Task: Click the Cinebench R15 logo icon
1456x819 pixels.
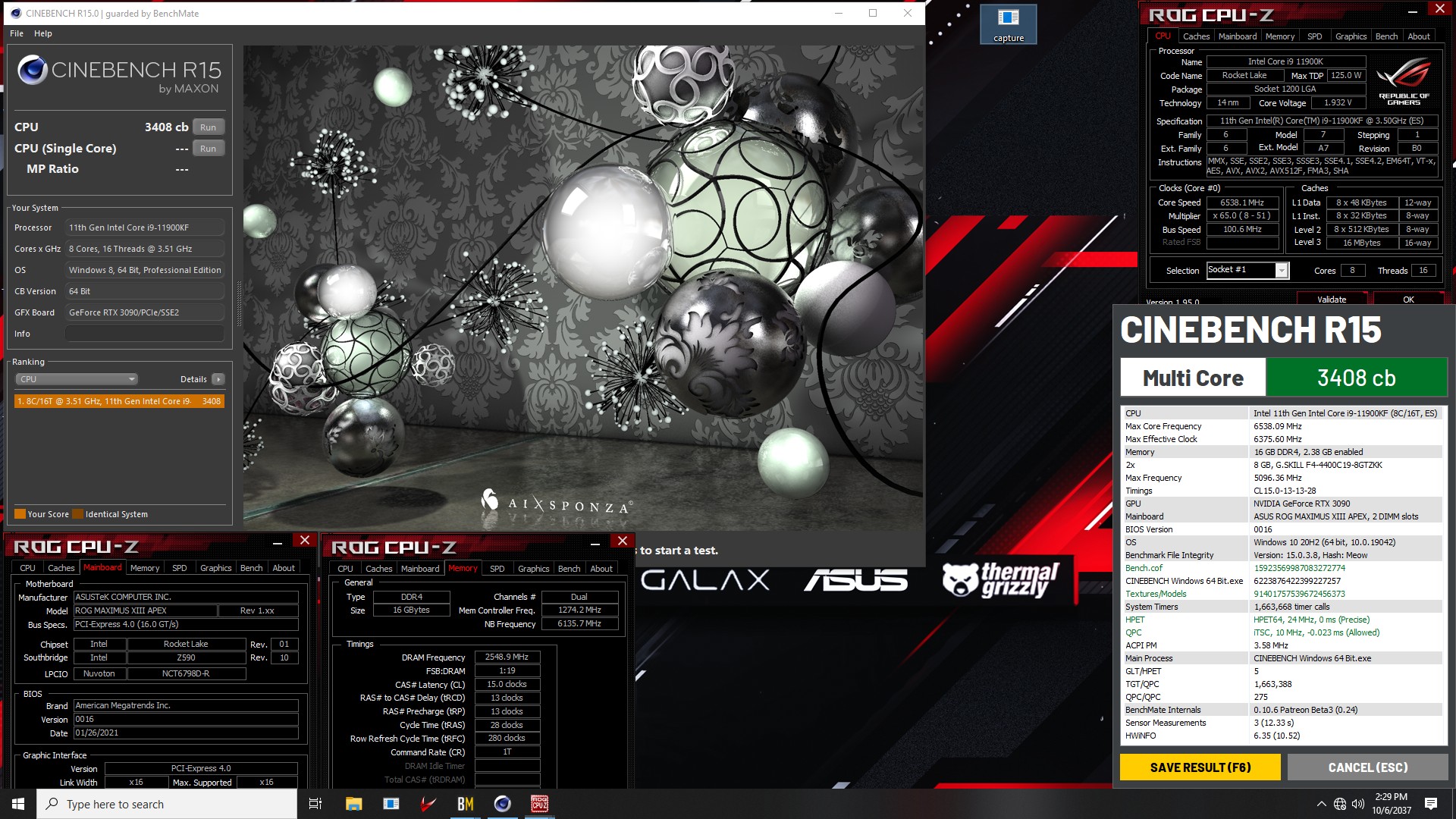Action: (33, 70)
